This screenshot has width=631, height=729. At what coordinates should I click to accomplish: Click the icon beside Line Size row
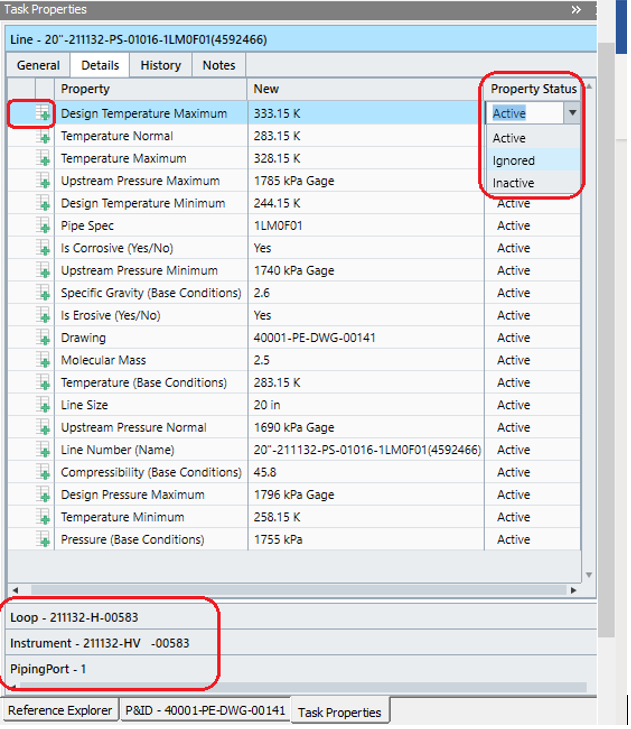43,405
